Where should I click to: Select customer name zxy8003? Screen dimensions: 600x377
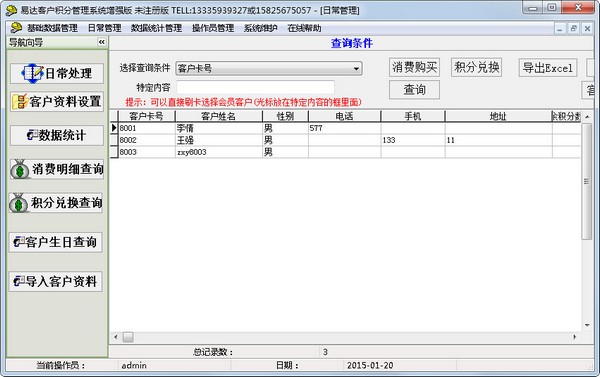[x=218, y=152]
